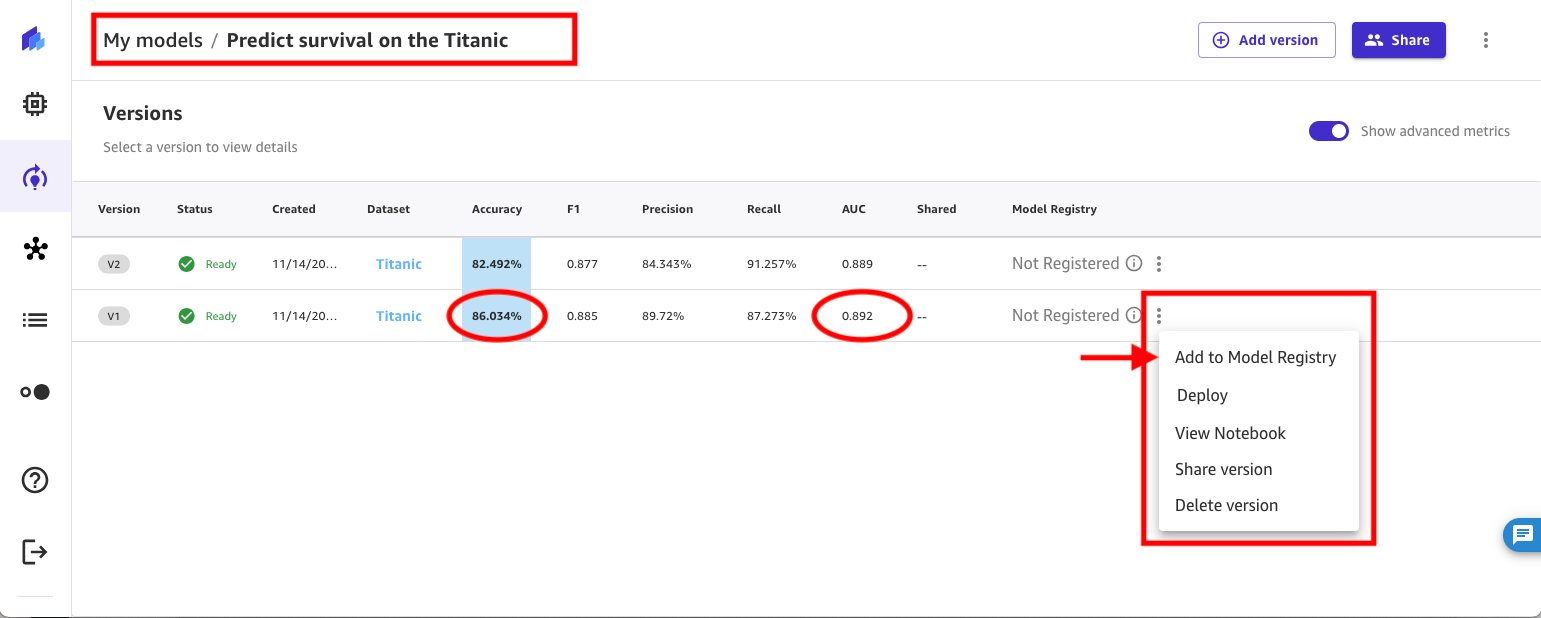The height and width of the screenshot is (618, 1541).
Task: Open the chat support bubble icon
Action: pos(1522,535)
